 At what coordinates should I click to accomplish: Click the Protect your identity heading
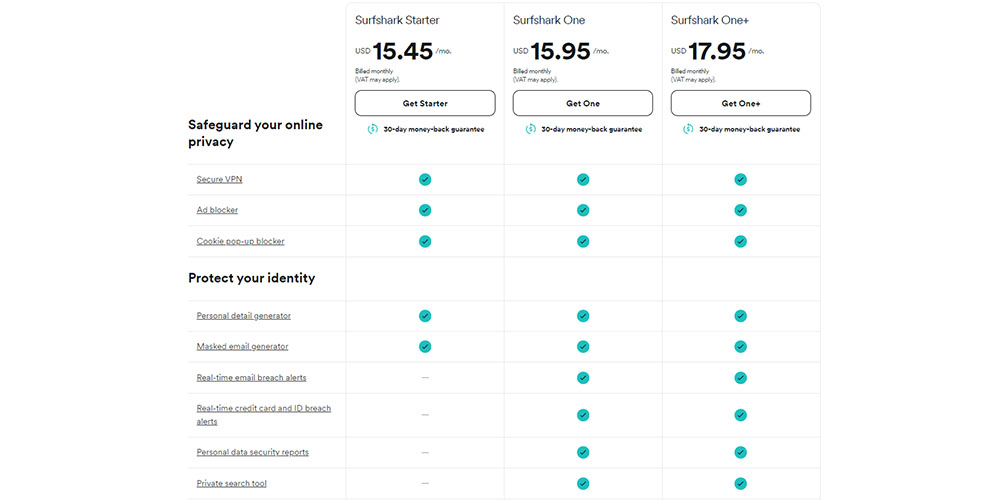[x=251, y=278]
